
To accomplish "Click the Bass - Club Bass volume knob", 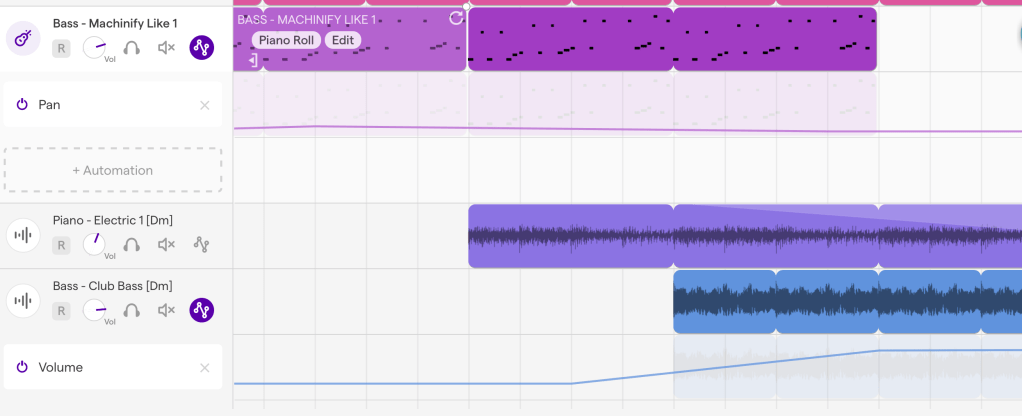I will 95,310.
